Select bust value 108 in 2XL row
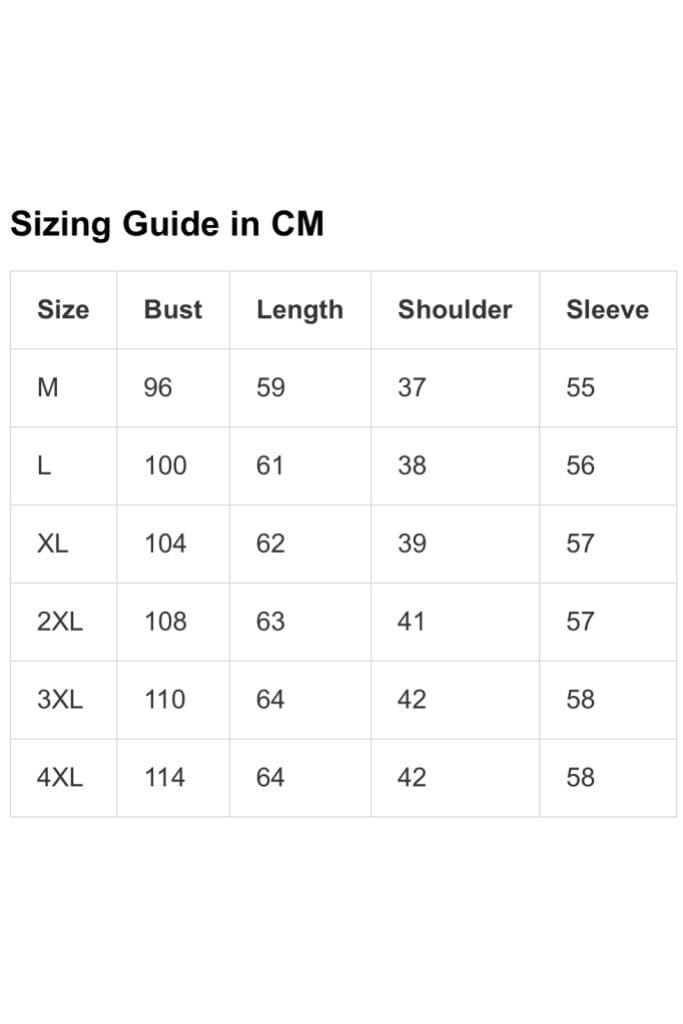This screenshot has width=683, height=1024. (x=165, y=621)
